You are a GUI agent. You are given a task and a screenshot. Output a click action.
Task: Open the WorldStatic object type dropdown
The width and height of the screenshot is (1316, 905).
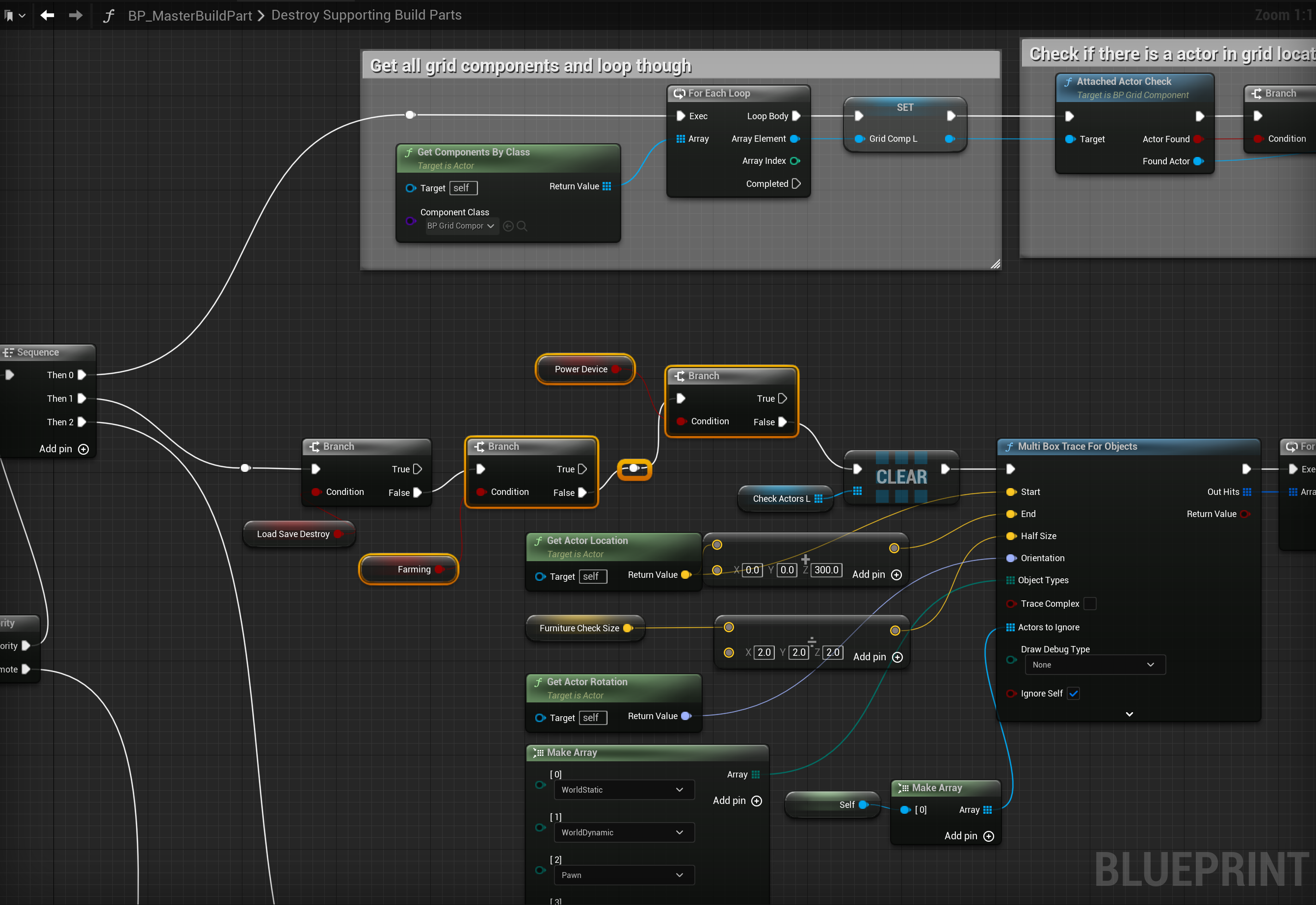click(623, 790)
